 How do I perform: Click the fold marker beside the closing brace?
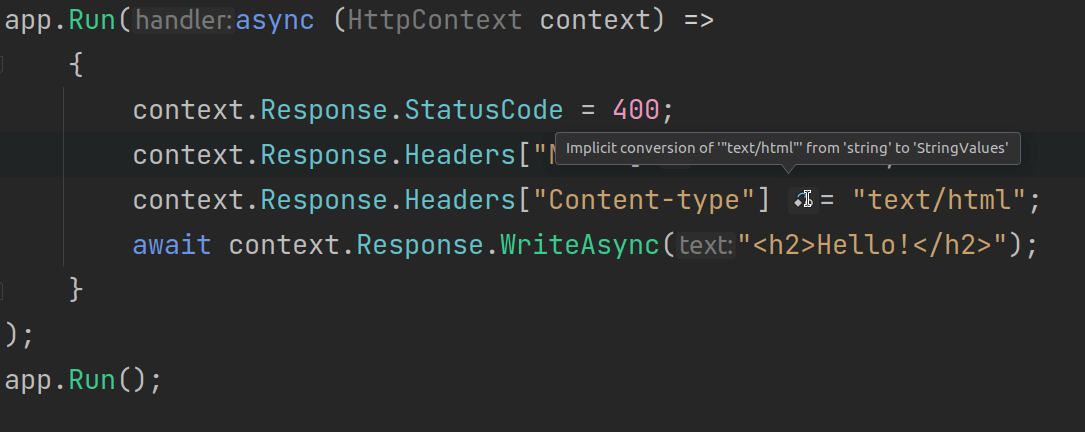pos(1,290)
